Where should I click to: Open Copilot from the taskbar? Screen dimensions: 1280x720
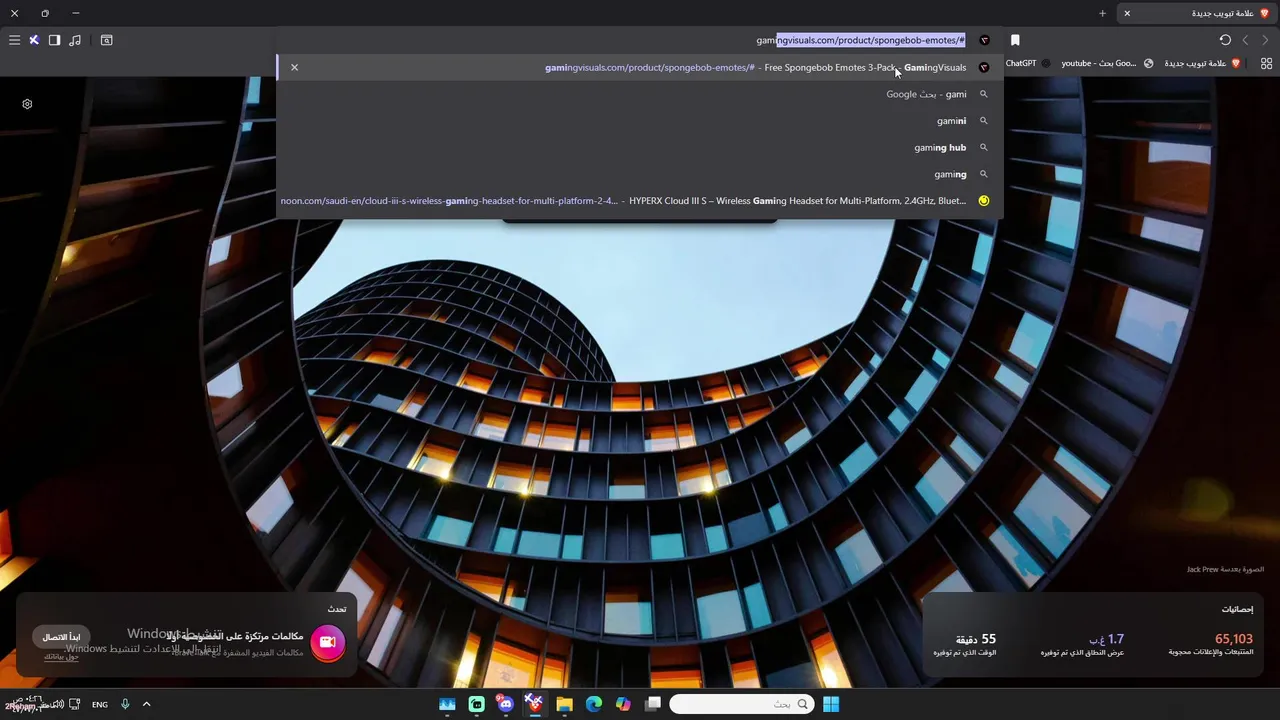(x=624, y=704)
